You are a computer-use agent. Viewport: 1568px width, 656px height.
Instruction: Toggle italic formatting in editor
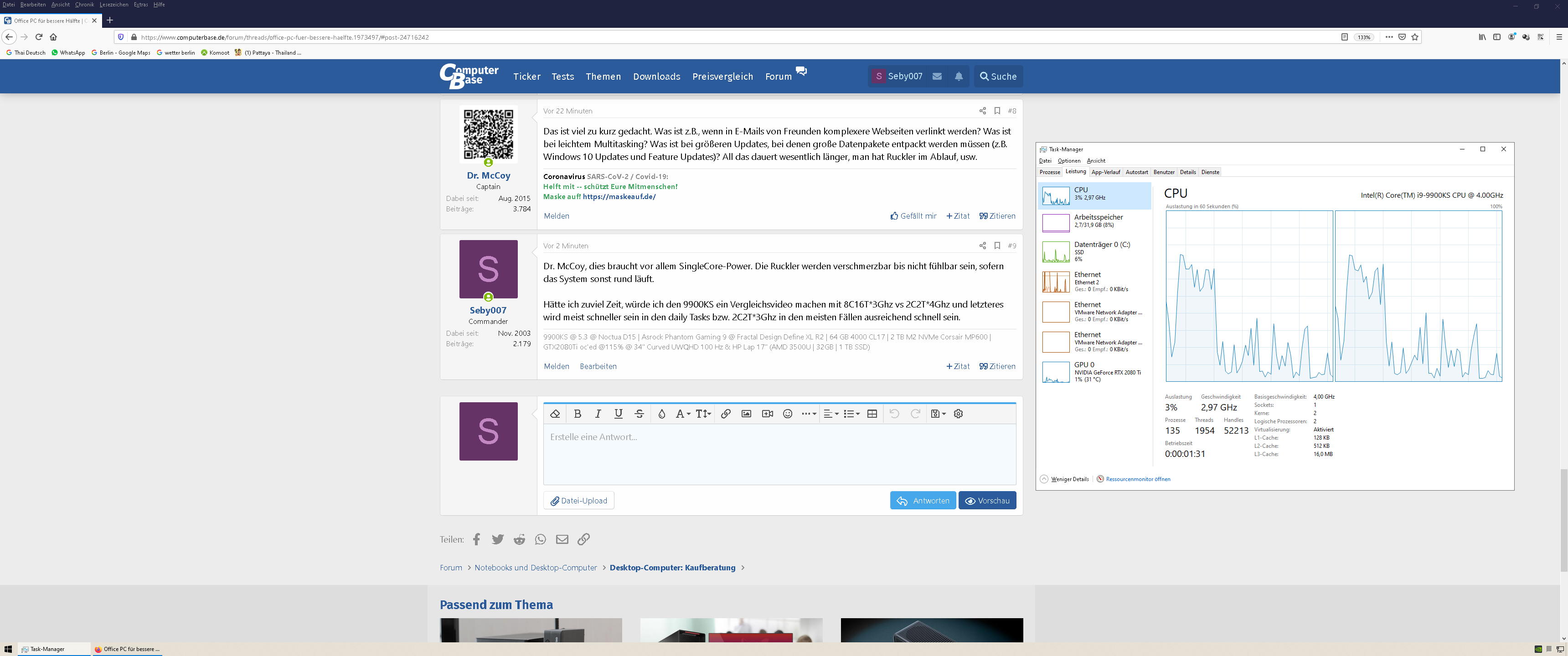pyautogui.click(x=598, y=414)
